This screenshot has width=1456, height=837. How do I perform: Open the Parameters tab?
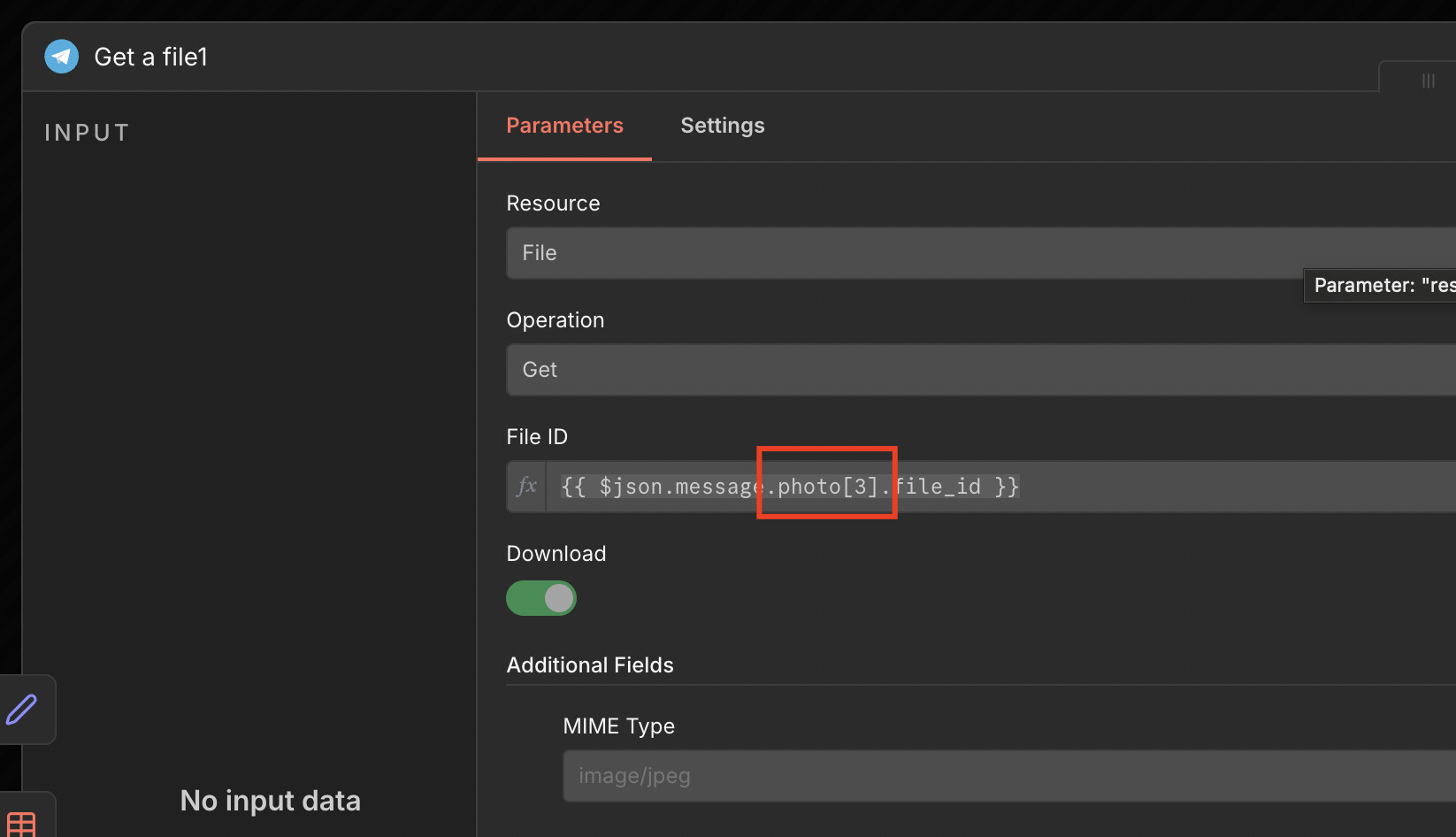click(564, 126)
